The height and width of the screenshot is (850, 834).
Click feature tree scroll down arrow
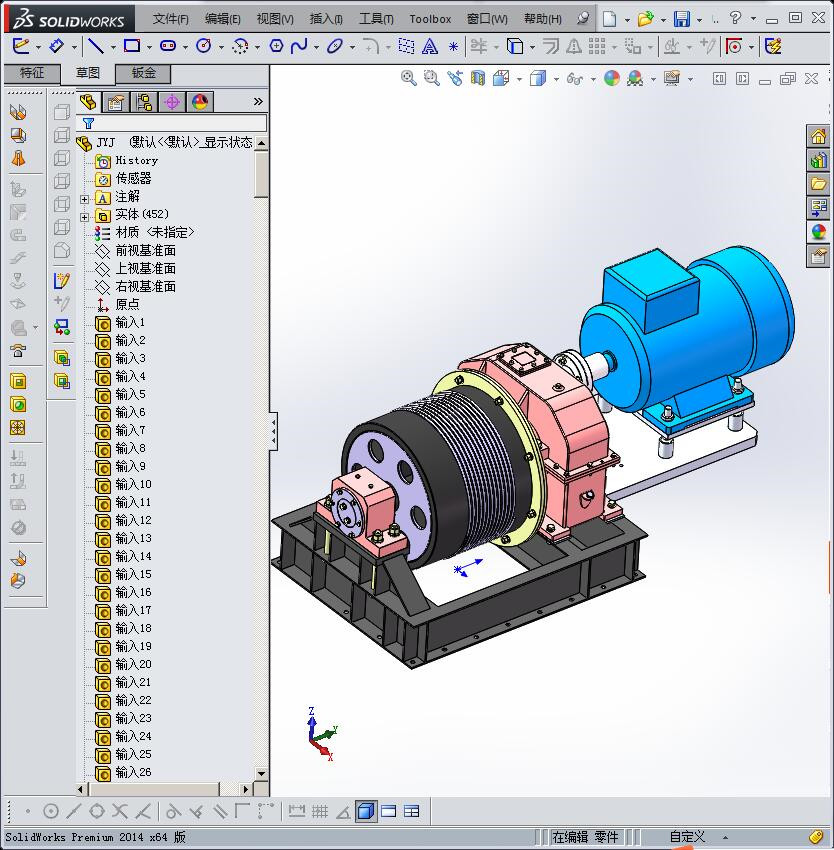click(261, 774)
